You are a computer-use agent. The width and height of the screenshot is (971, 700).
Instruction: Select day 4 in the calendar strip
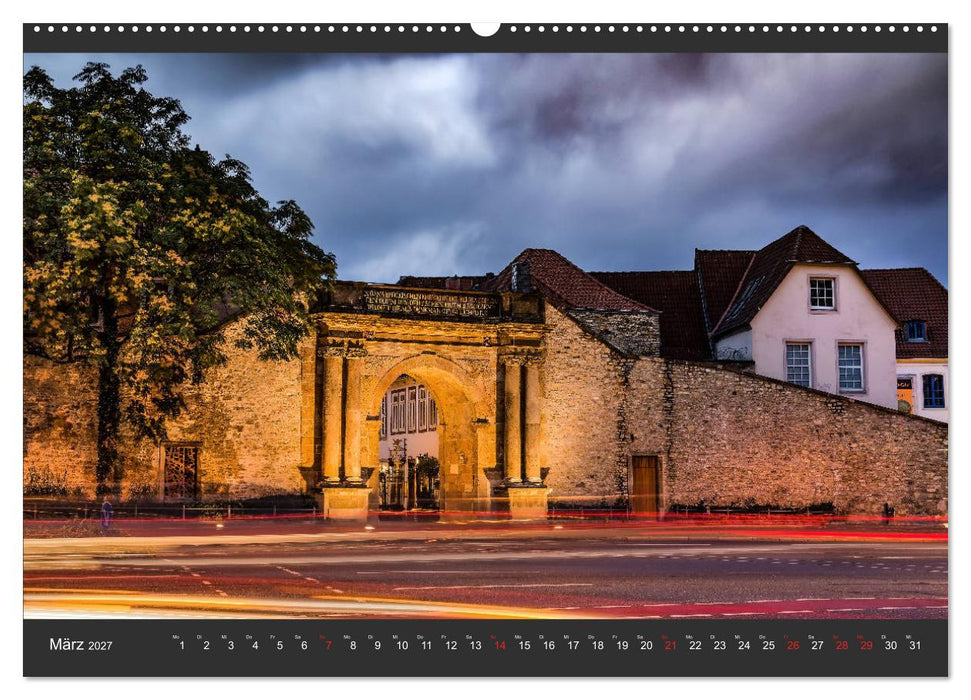point(255,645)
